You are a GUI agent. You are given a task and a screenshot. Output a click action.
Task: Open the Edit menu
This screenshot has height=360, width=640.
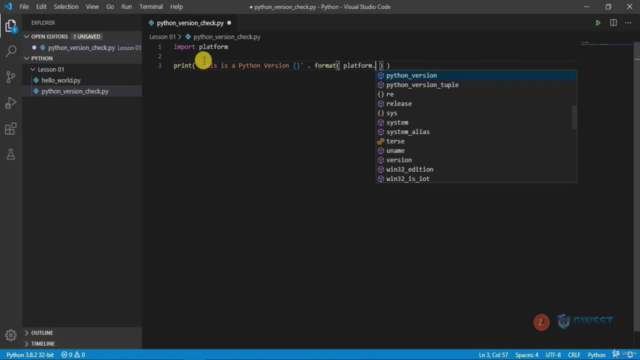[41, 7]
